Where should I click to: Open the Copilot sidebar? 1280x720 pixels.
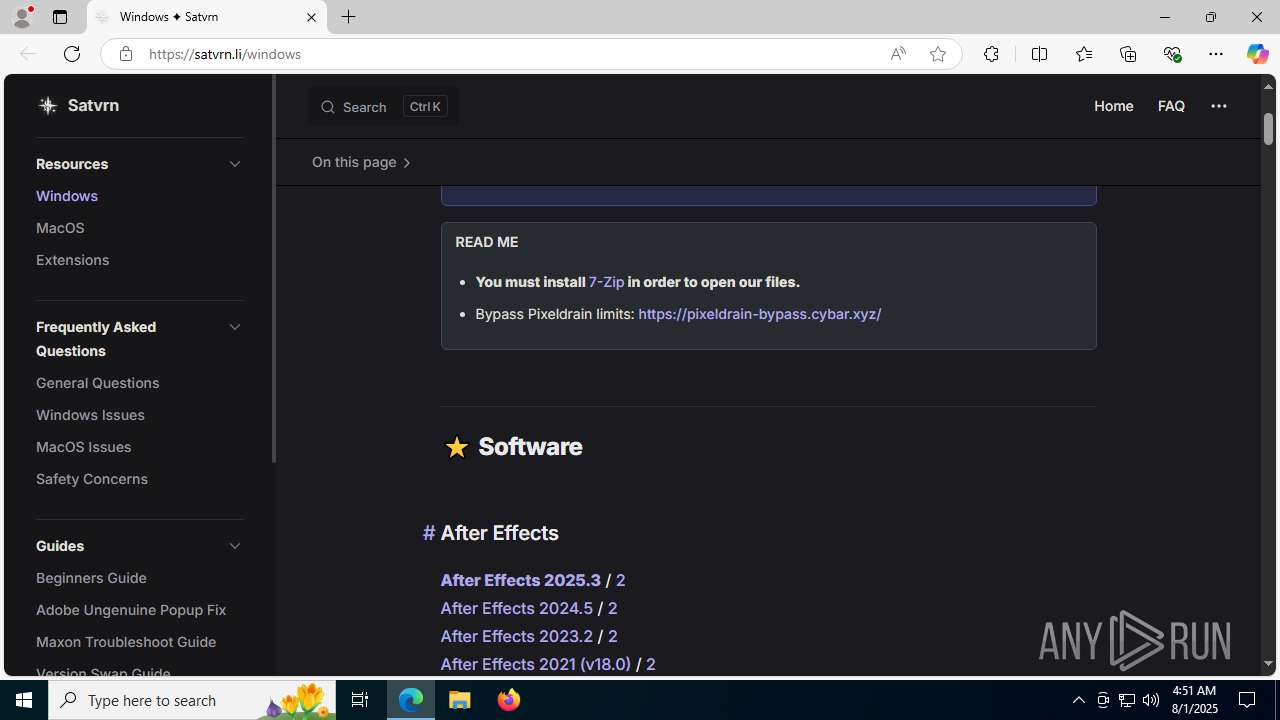pyautogui.click(x=1257, y=54)
